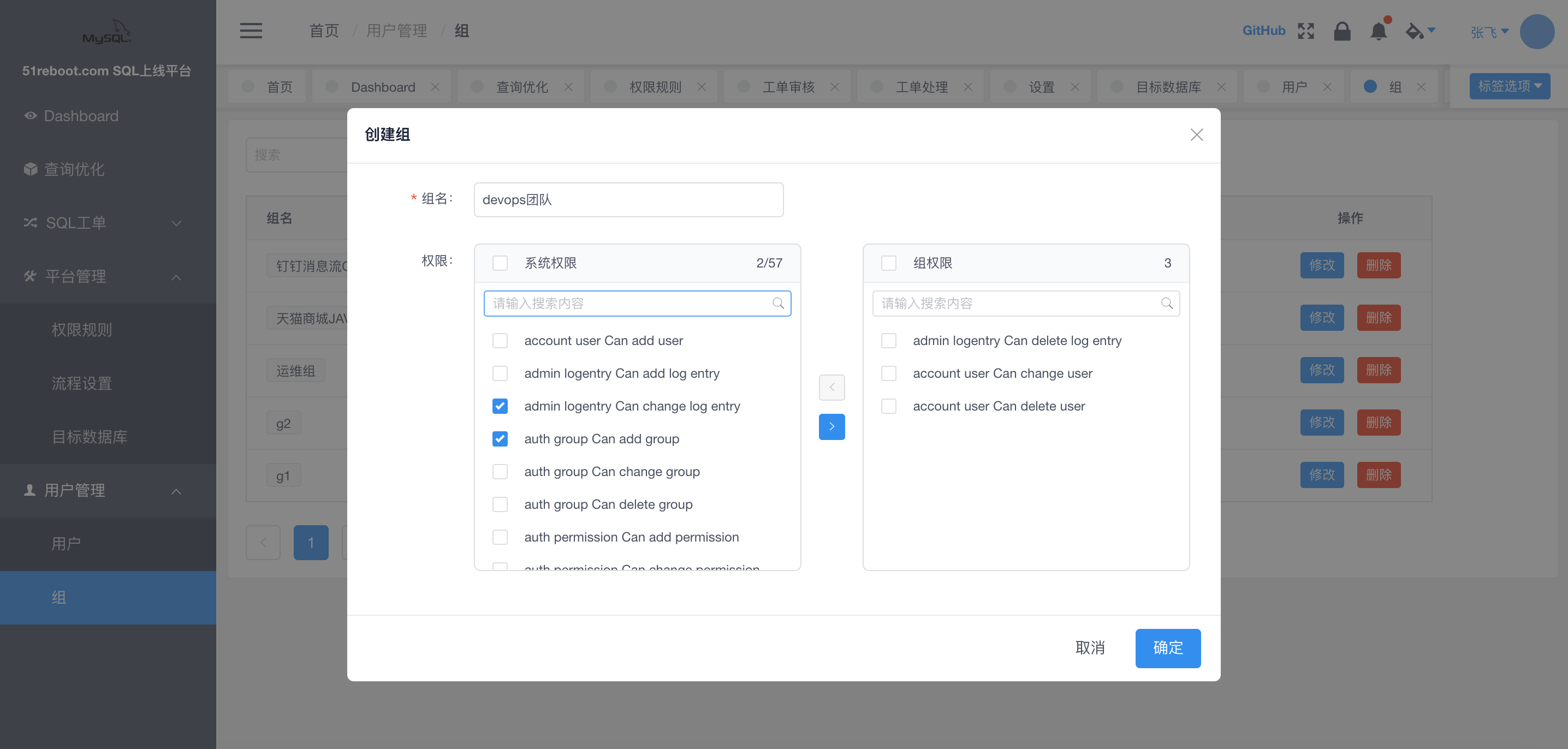This screenshot has width=1568, height=749.
Task: Check 'account user Can change user'
Action: click(x=889, y=373)
